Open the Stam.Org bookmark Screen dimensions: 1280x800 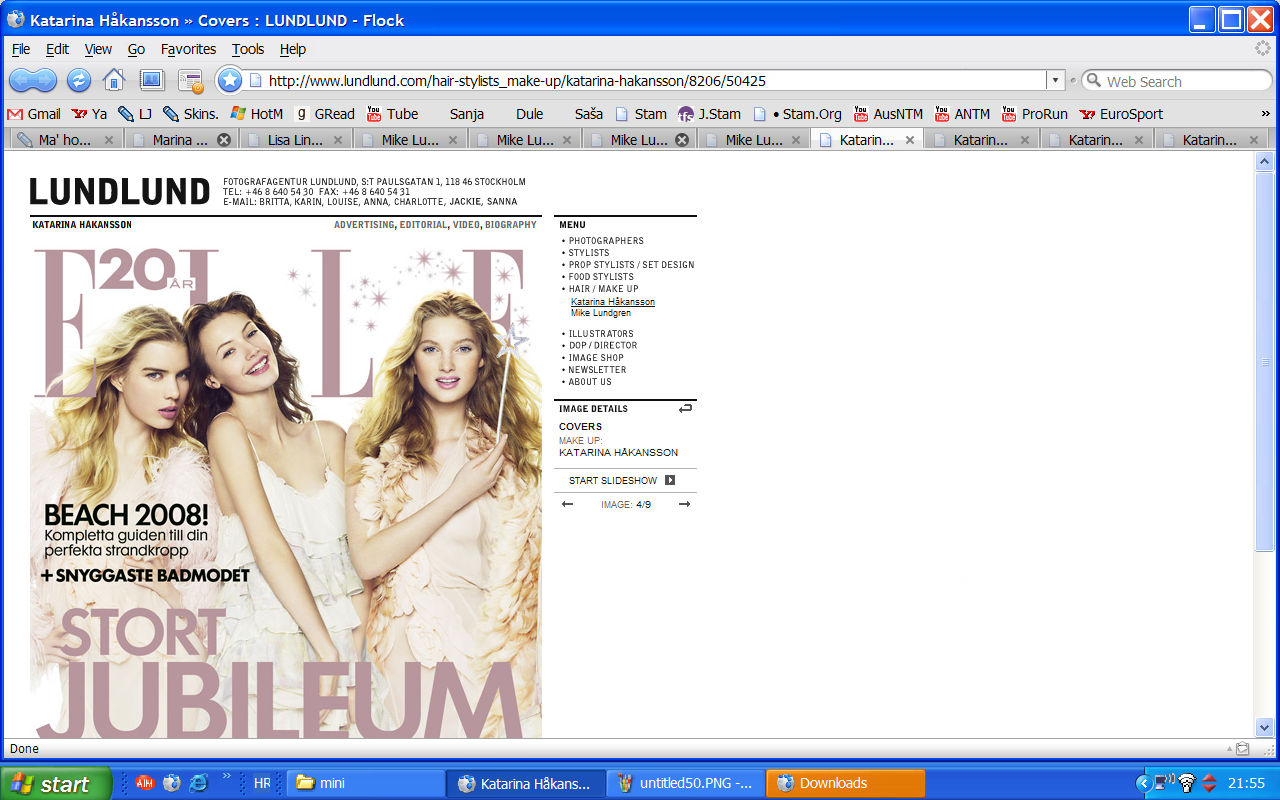tap(798, 114)
